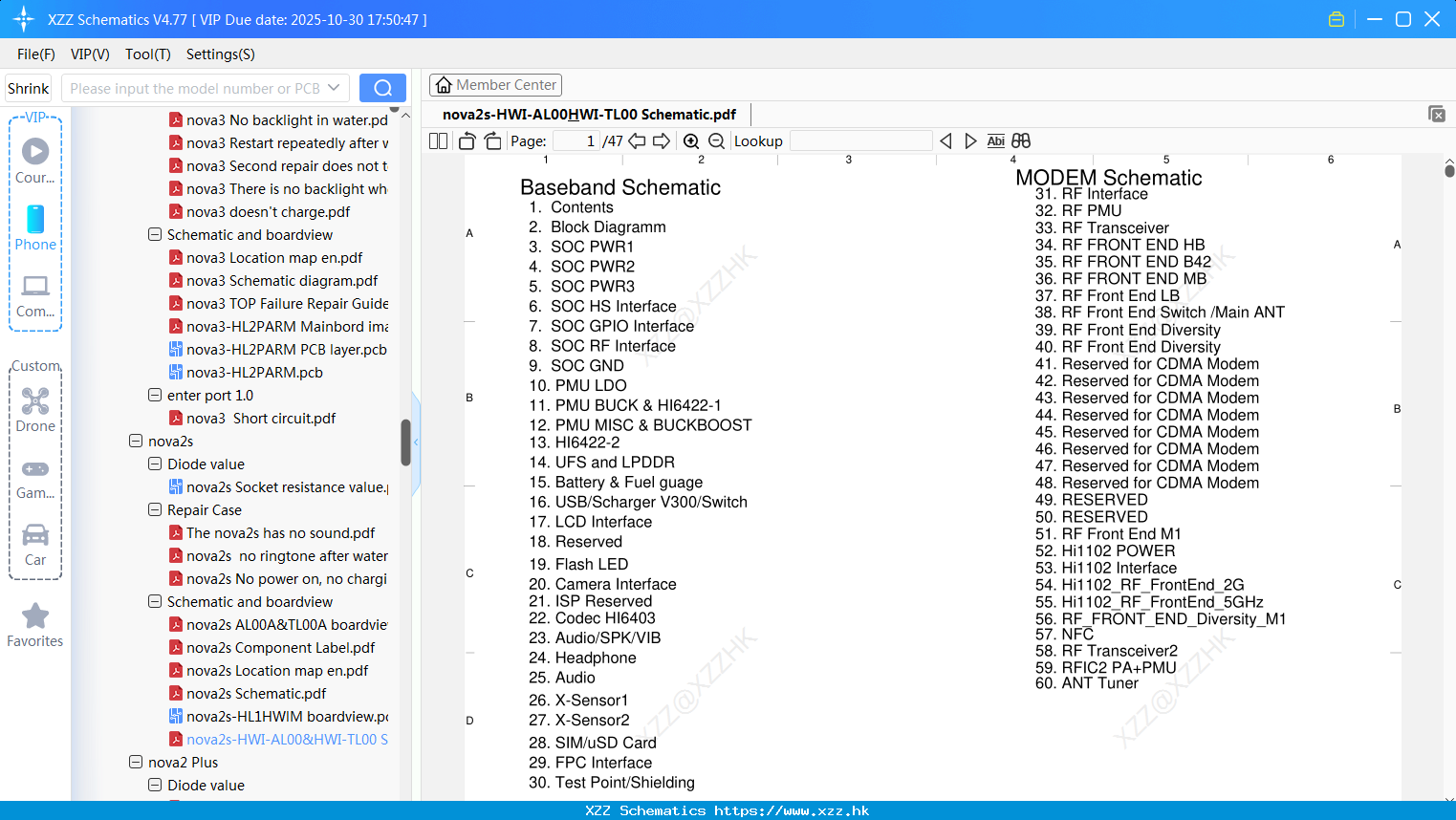Rotate the page clockwise
This screenshot has width=1456, height=820.
click(x=493, y=141)
